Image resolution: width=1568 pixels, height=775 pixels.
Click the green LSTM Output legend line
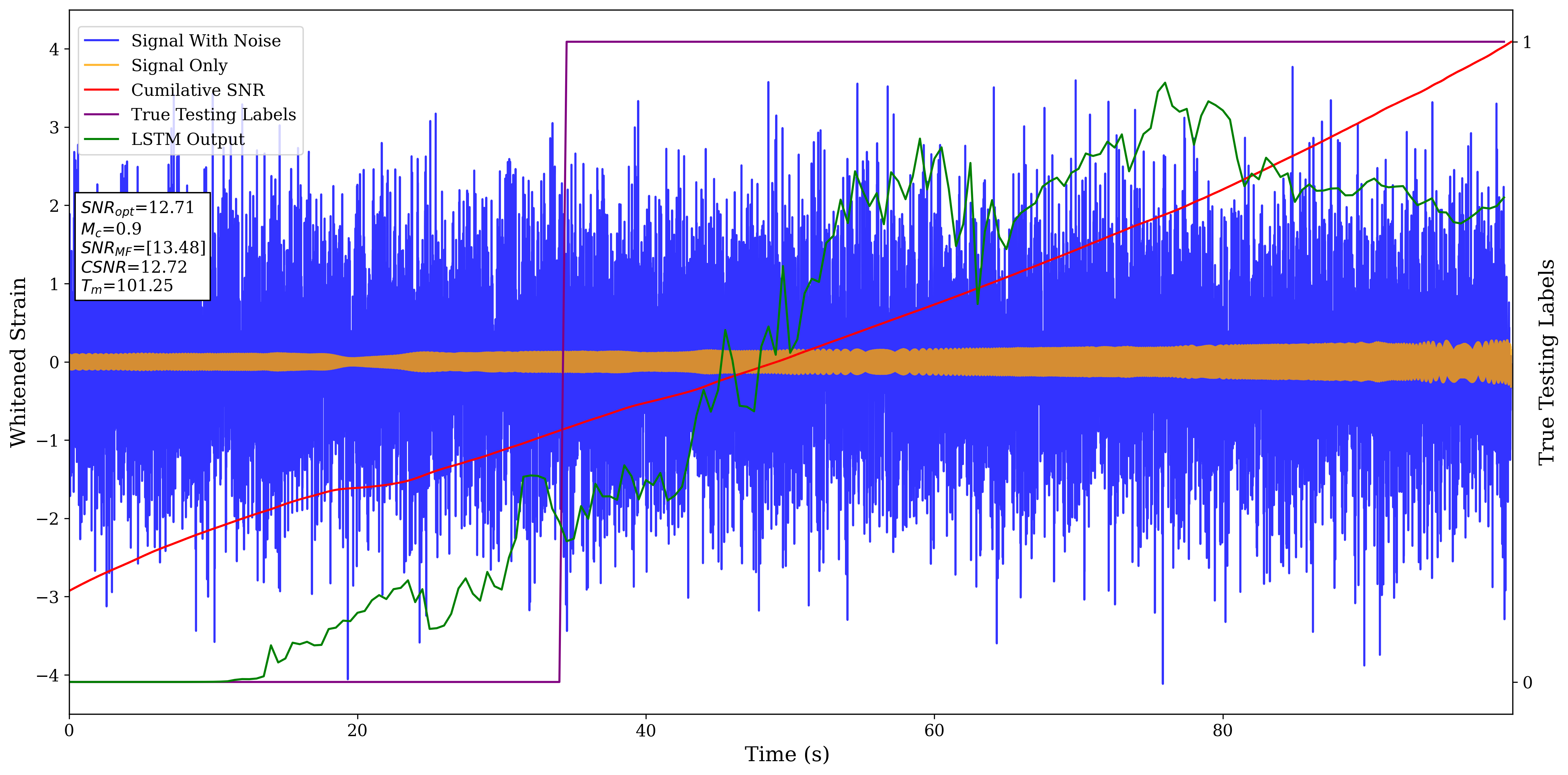(101, 139)
